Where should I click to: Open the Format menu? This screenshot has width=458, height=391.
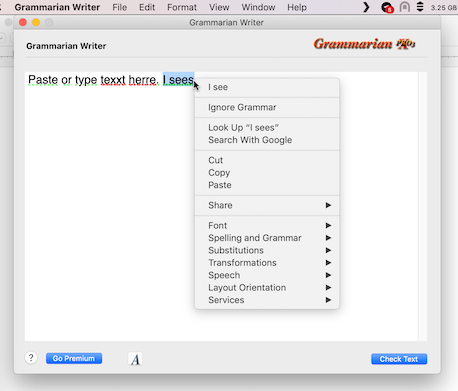click(x=182, y=7)
